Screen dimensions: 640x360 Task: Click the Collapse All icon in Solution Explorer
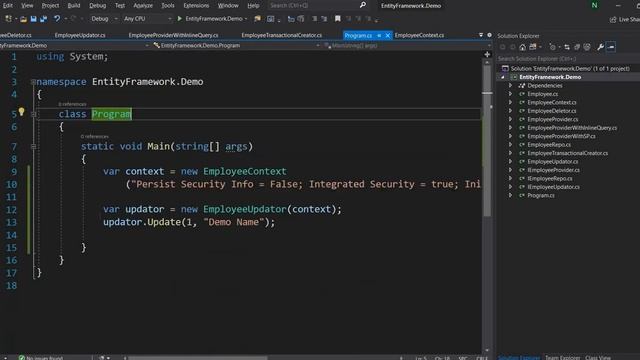pos(577,47)
